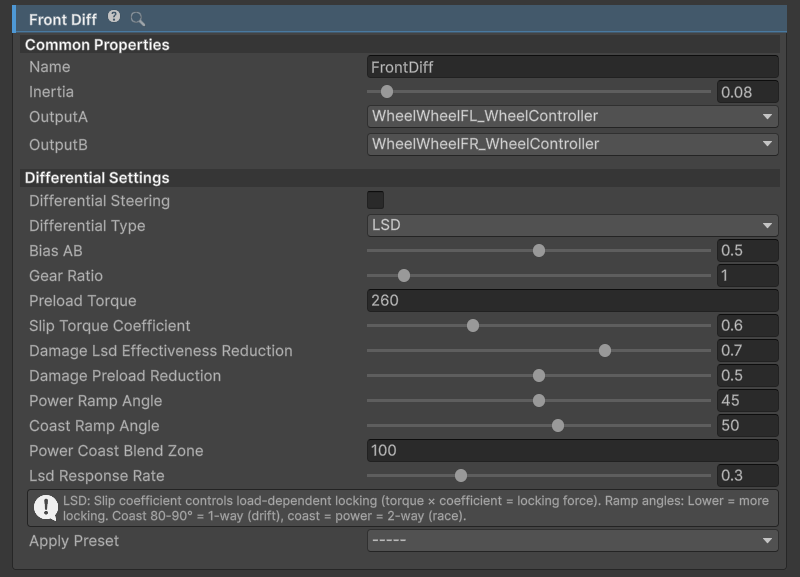The width and height of the screenshot is (800, 577).
Task: Click the LSD info exclamation icon
Action: [x=46, y=508]
